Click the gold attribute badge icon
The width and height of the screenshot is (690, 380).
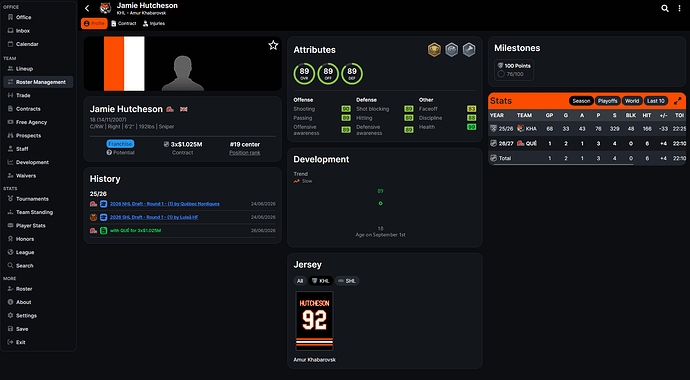pyautogui.click(x=434, y=50)
